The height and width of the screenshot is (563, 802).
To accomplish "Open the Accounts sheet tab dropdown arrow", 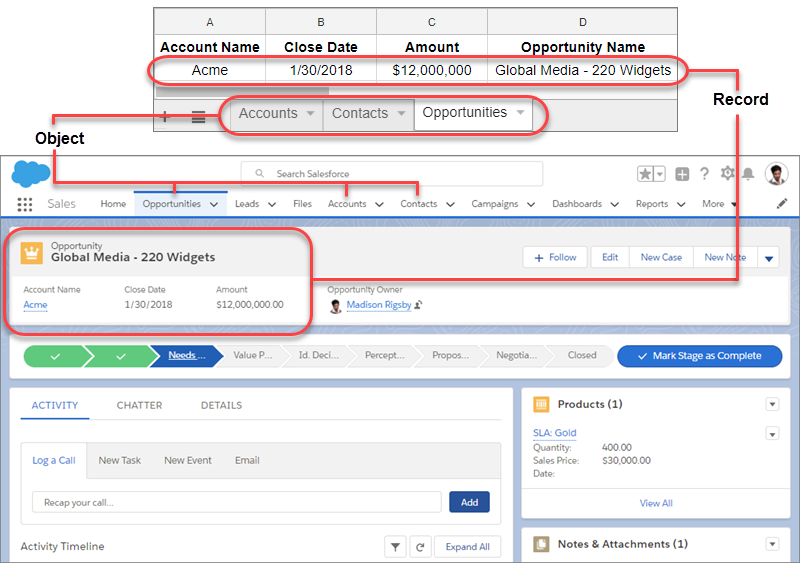I will (310, 113).
